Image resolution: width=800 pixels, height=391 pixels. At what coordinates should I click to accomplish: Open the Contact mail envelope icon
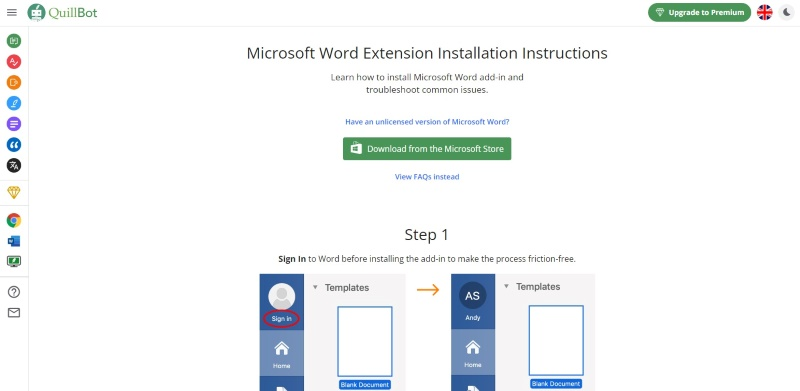(x=14, y=312)
